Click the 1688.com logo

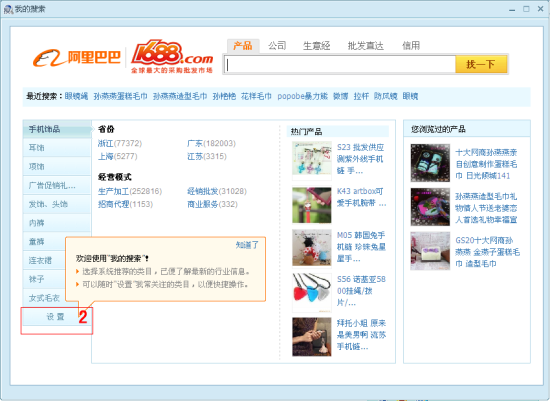click(172, 56)
